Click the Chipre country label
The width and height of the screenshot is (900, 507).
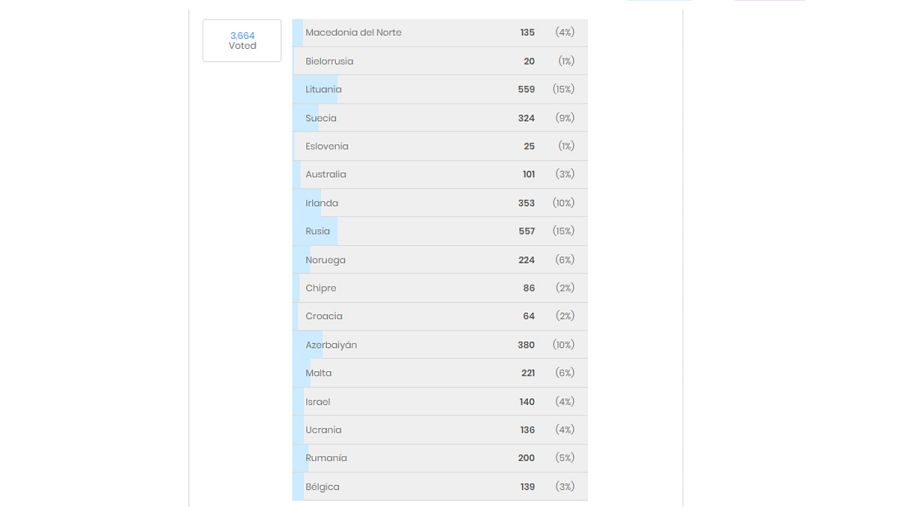(321, 288)
